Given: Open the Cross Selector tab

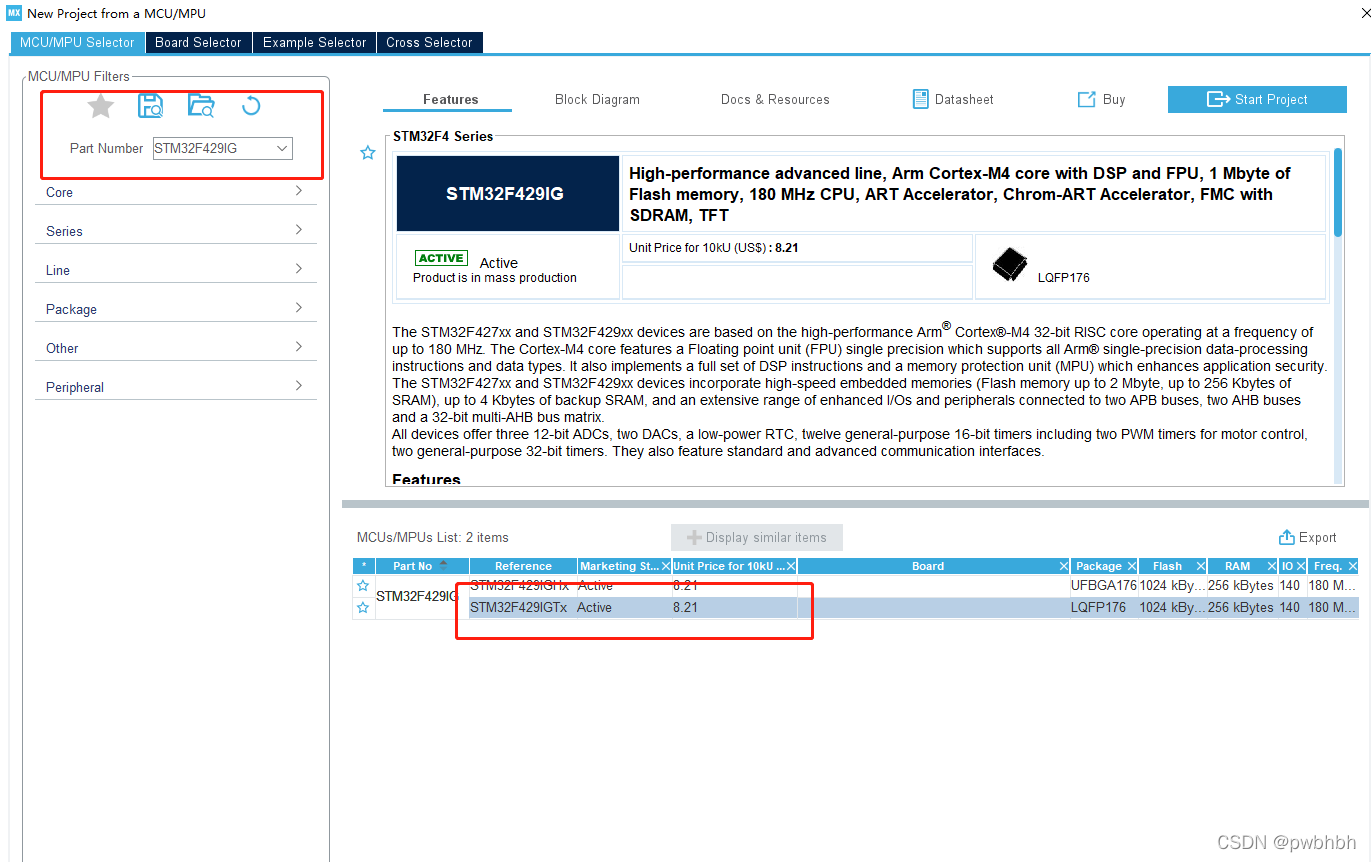Looking at the screenshot, I should (429, 42).
